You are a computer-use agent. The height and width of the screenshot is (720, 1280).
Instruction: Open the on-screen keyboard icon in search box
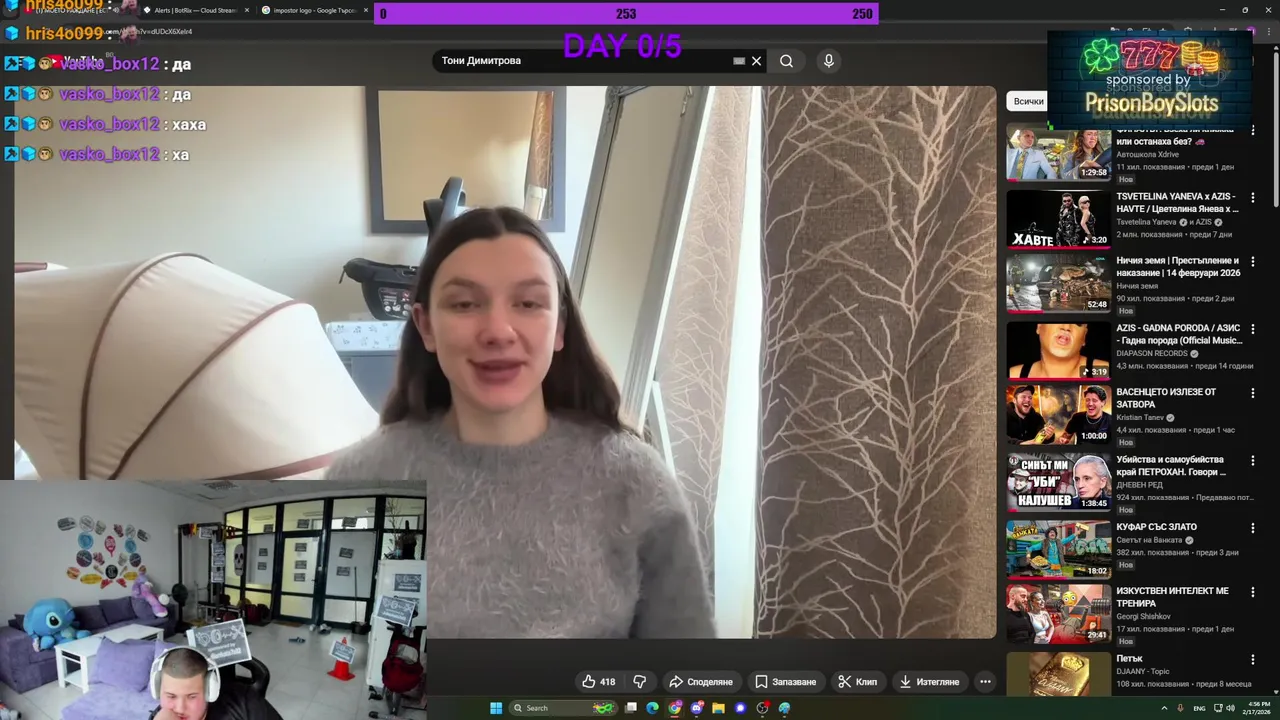click(x=739, y=61)
